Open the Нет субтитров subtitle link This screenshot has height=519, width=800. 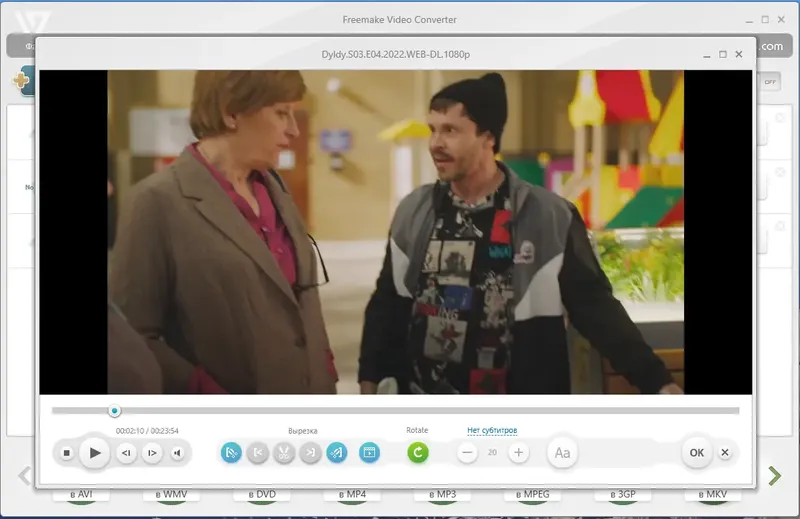[492, 430]
